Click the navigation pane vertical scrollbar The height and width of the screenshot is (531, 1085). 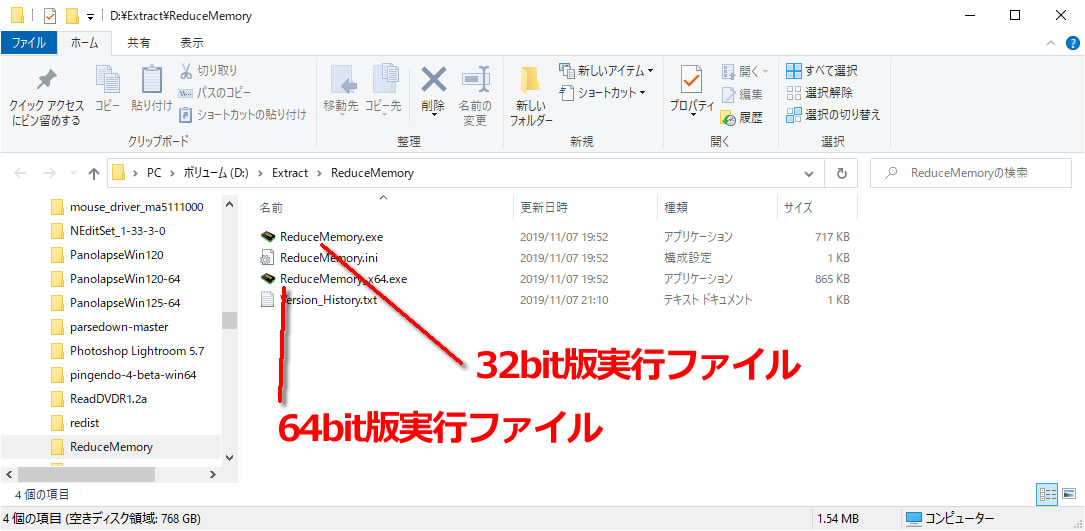(x=230, y=320)
